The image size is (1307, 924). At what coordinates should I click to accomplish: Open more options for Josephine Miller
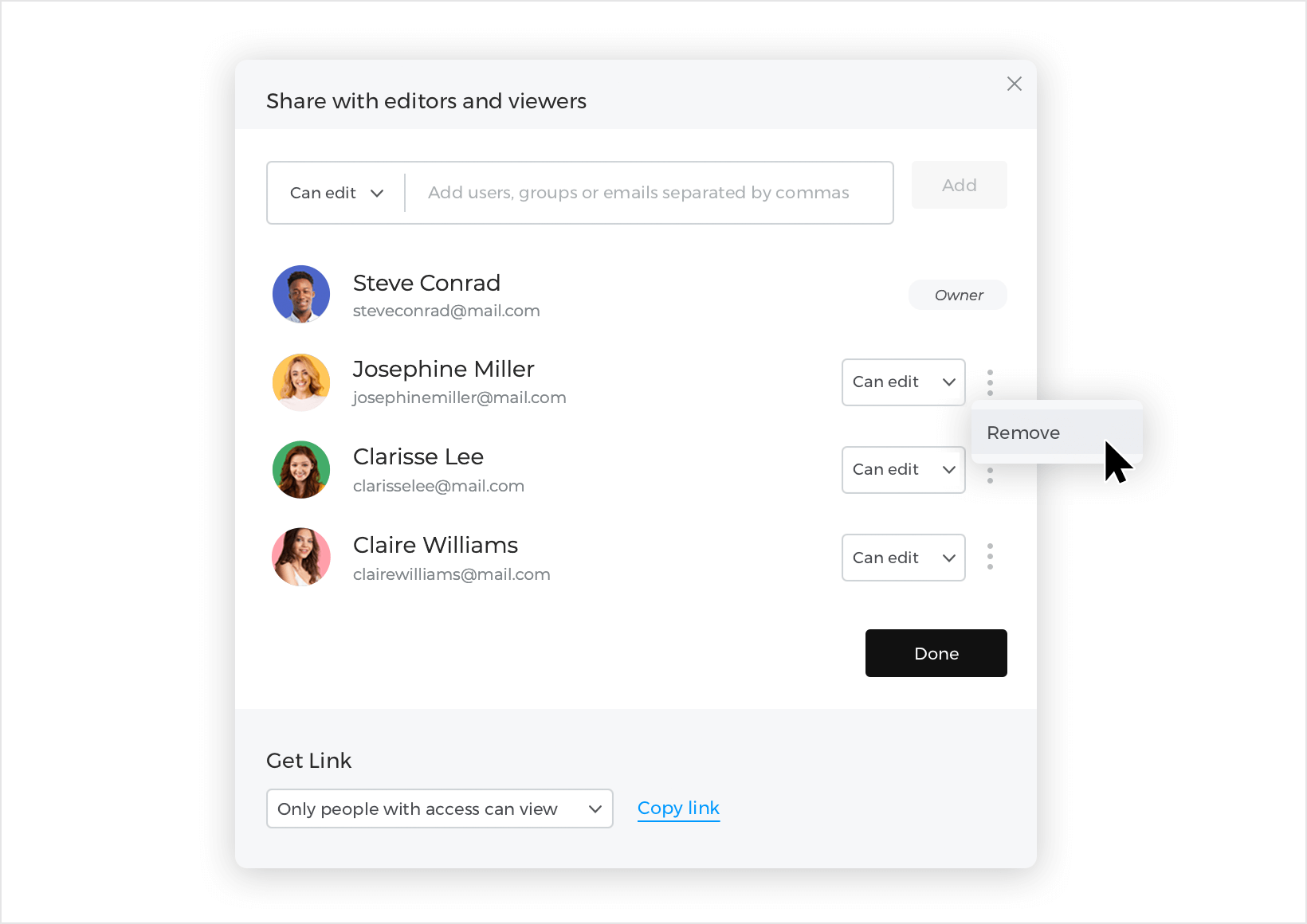[990, 382]
